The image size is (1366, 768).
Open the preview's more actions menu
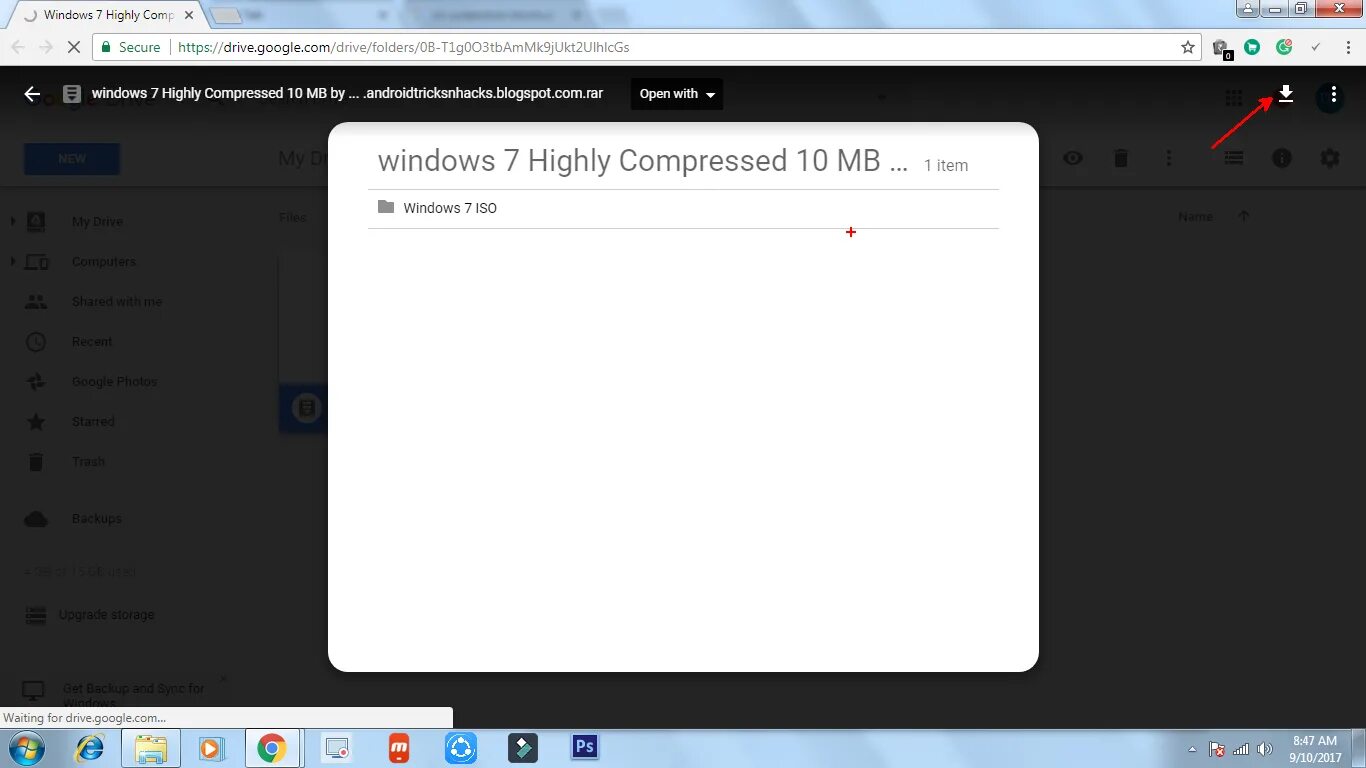pos(1334,94)
